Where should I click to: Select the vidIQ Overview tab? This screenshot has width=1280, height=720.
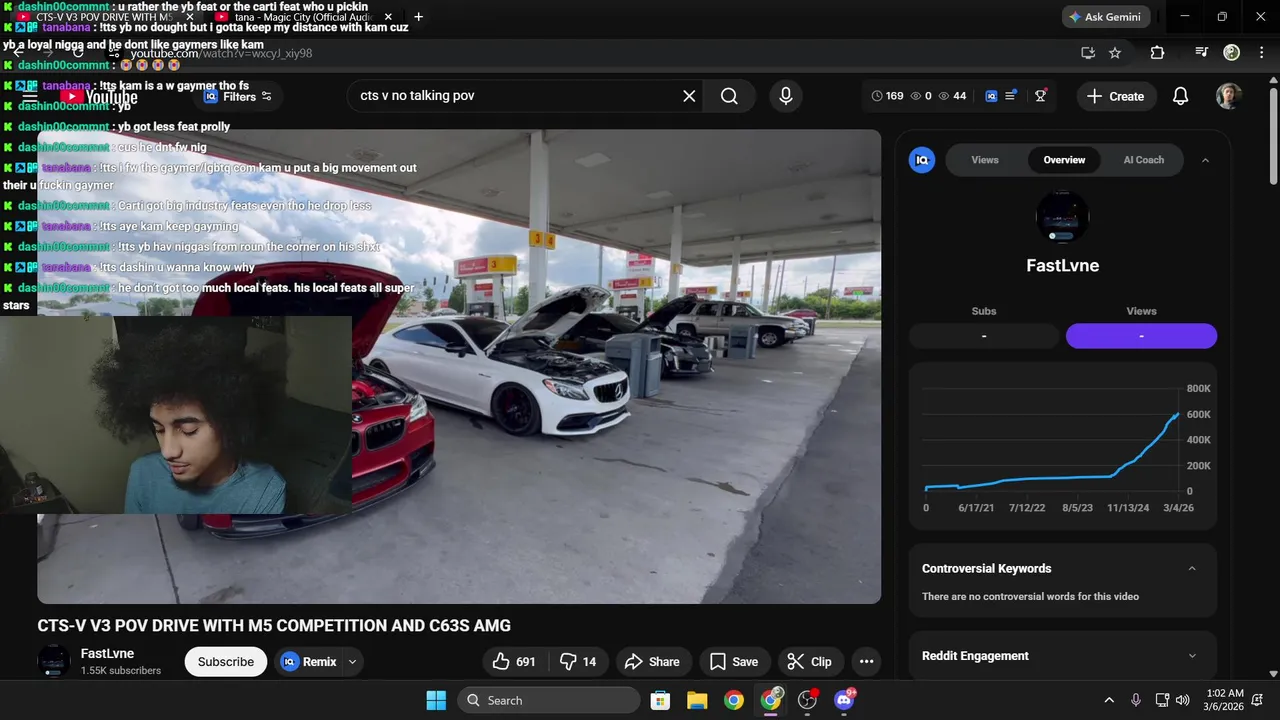pyautogui.click(x=1064, y=160)
